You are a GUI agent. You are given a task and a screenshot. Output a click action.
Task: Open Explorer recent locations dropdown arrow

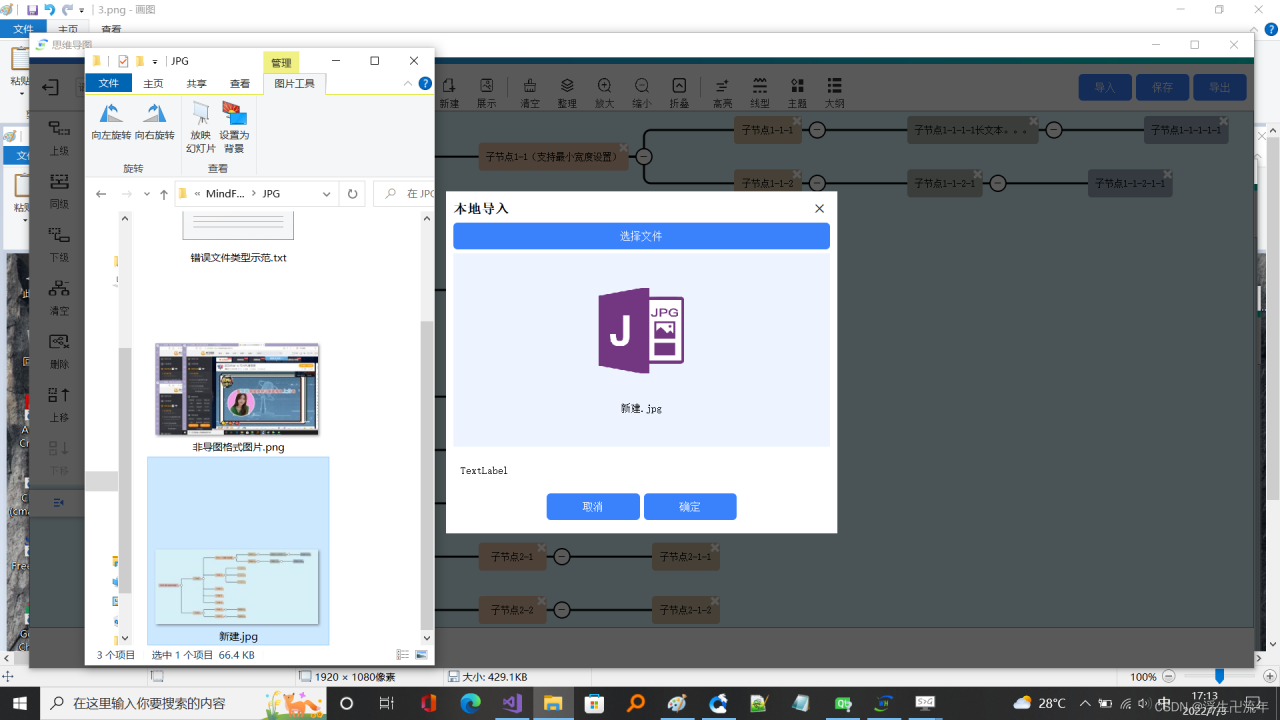(x=147, y=193)
